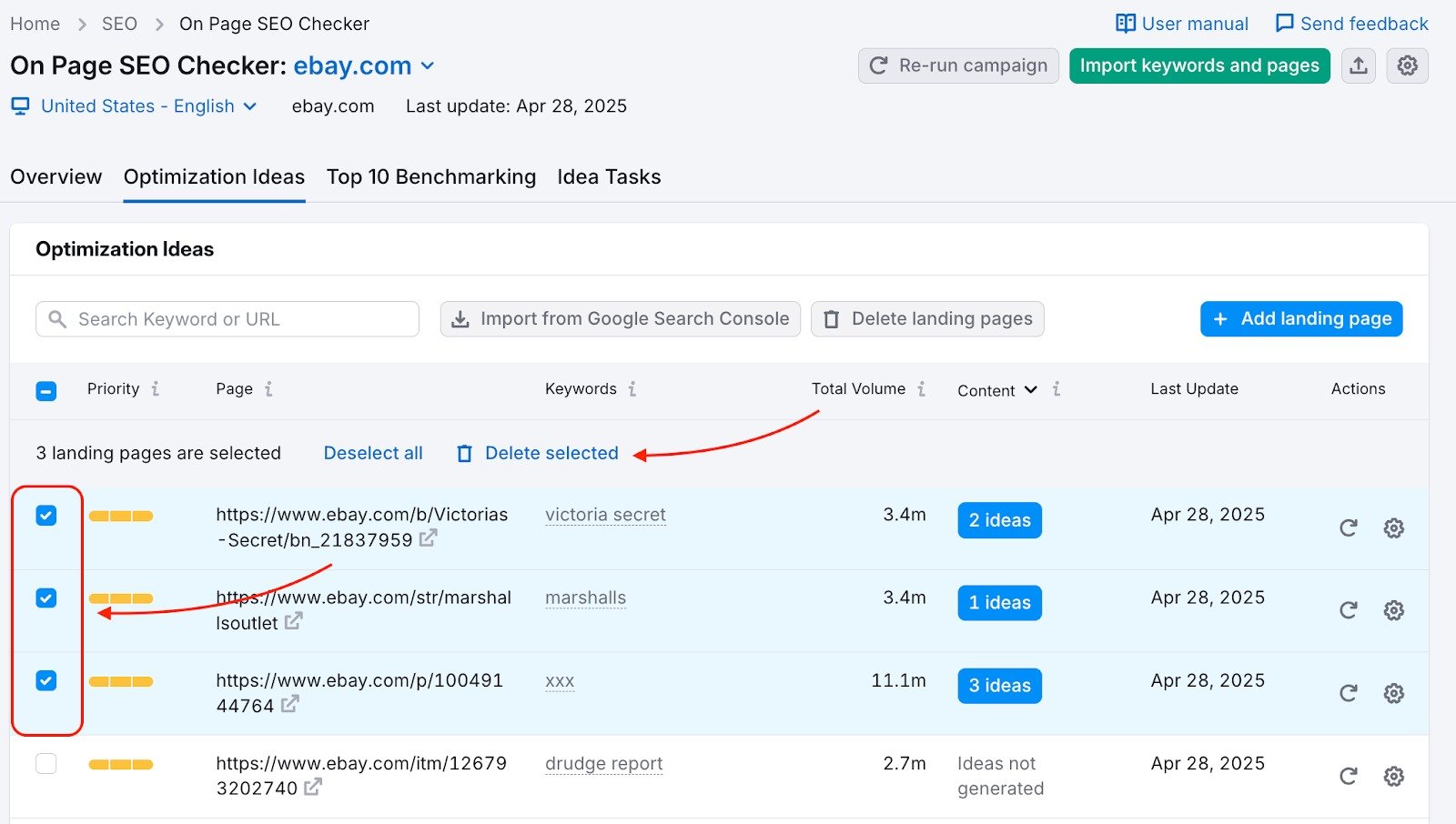This screenshot has width=1456, height=824.
Task: Open the Idea Tasks tab
Action: click(608, 176)
